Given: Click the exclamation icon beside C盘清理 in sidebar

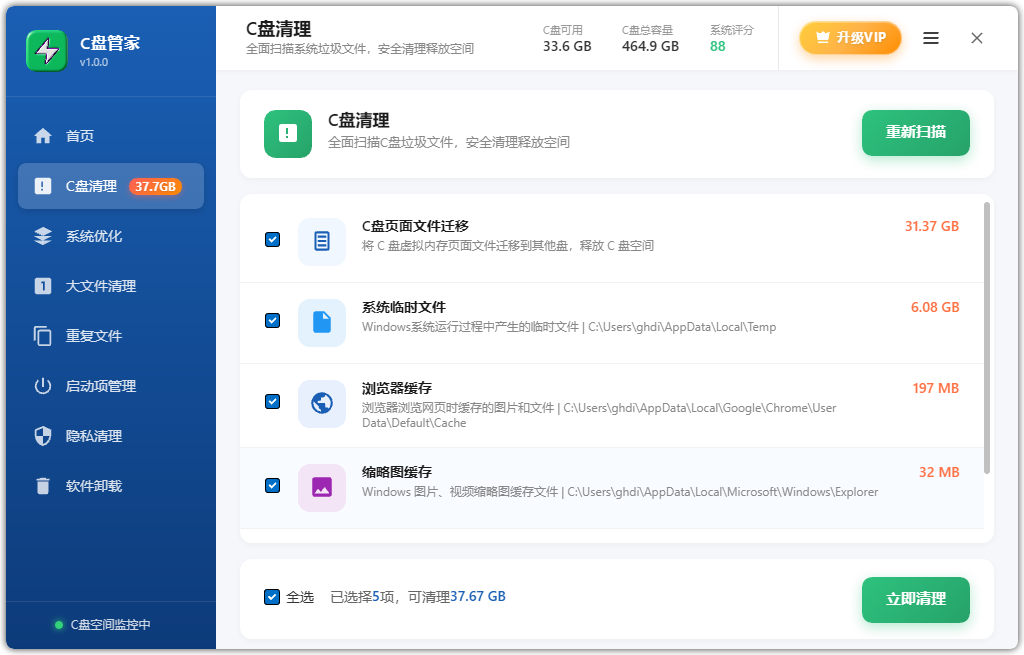Looking at the screenshot, I should [43, 186].
